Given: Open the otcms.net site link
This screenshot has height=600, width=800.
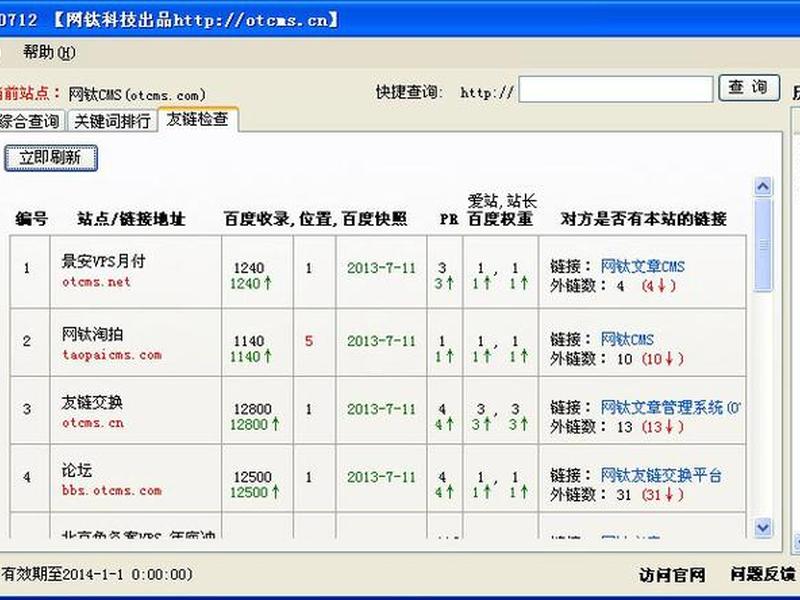Looking at the screenshot, I should tap(96, 282).
